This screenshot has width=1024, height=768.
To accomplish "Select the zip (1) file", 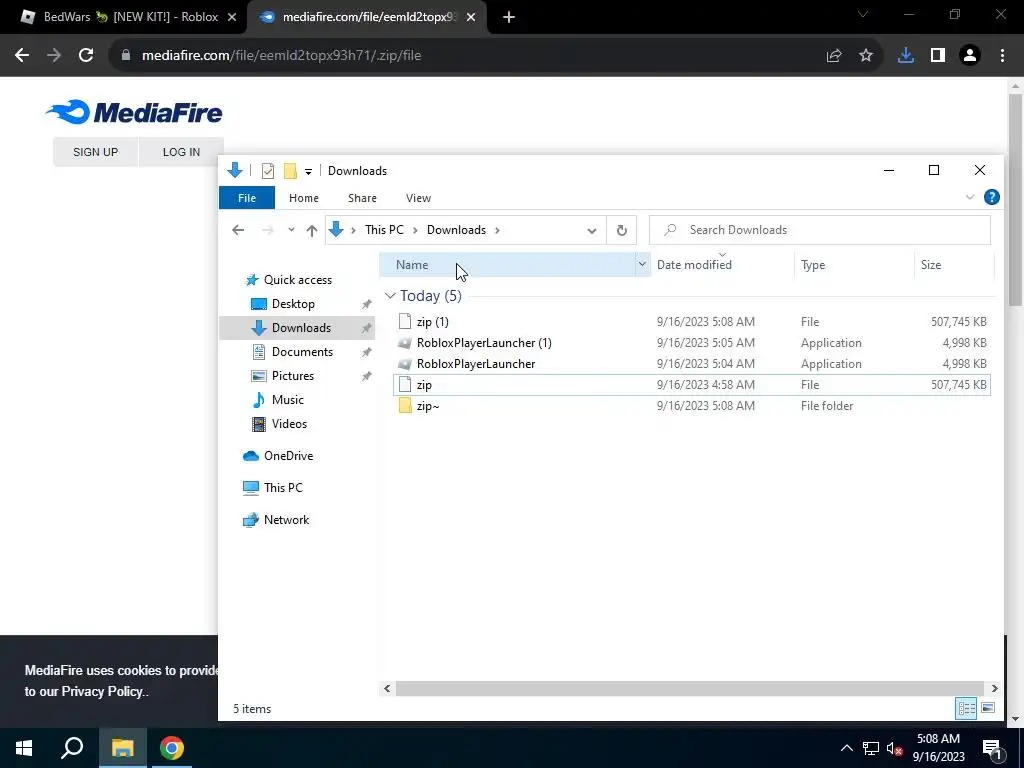I will point(692,322).
